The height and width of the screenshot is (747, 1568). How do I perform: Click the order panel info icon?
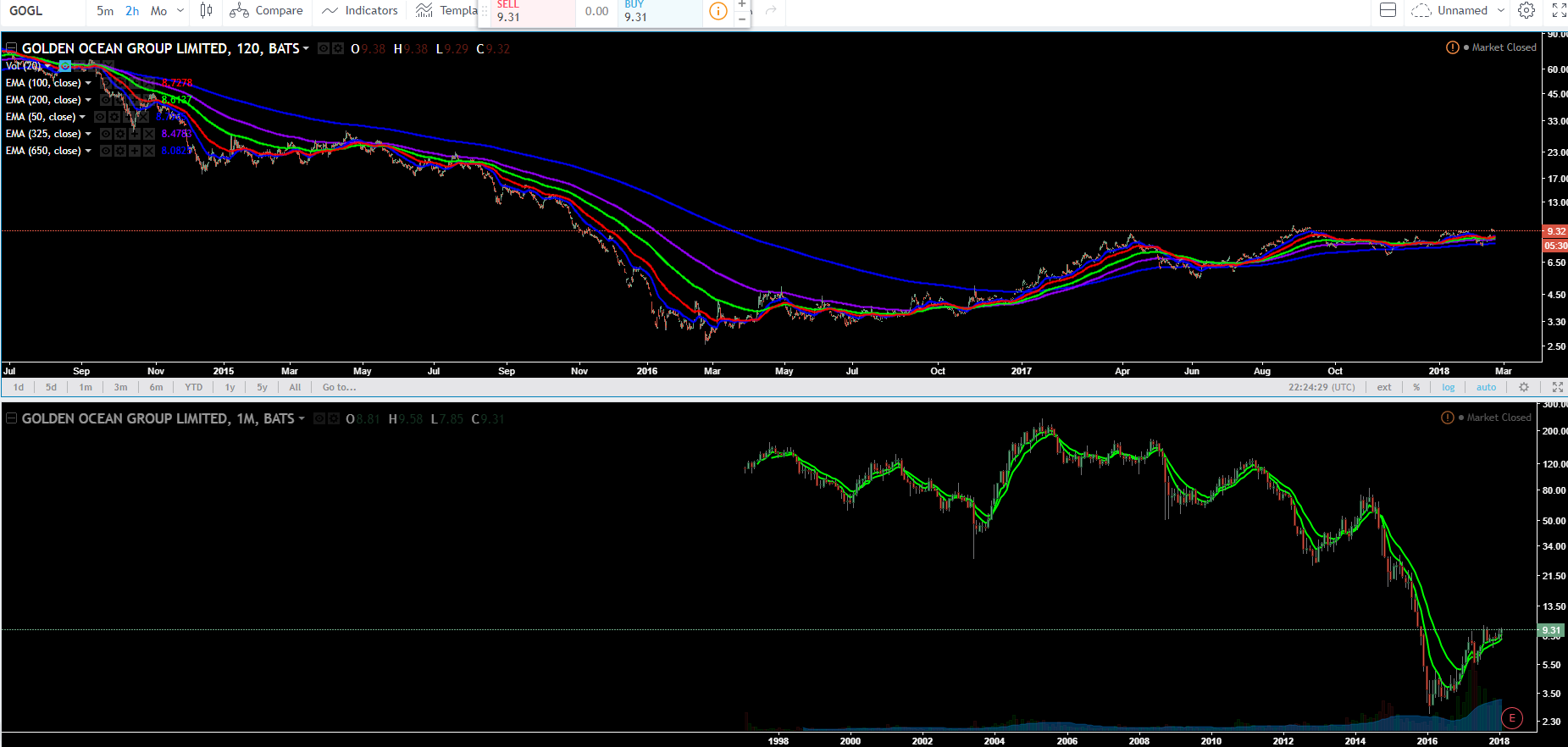718,11
